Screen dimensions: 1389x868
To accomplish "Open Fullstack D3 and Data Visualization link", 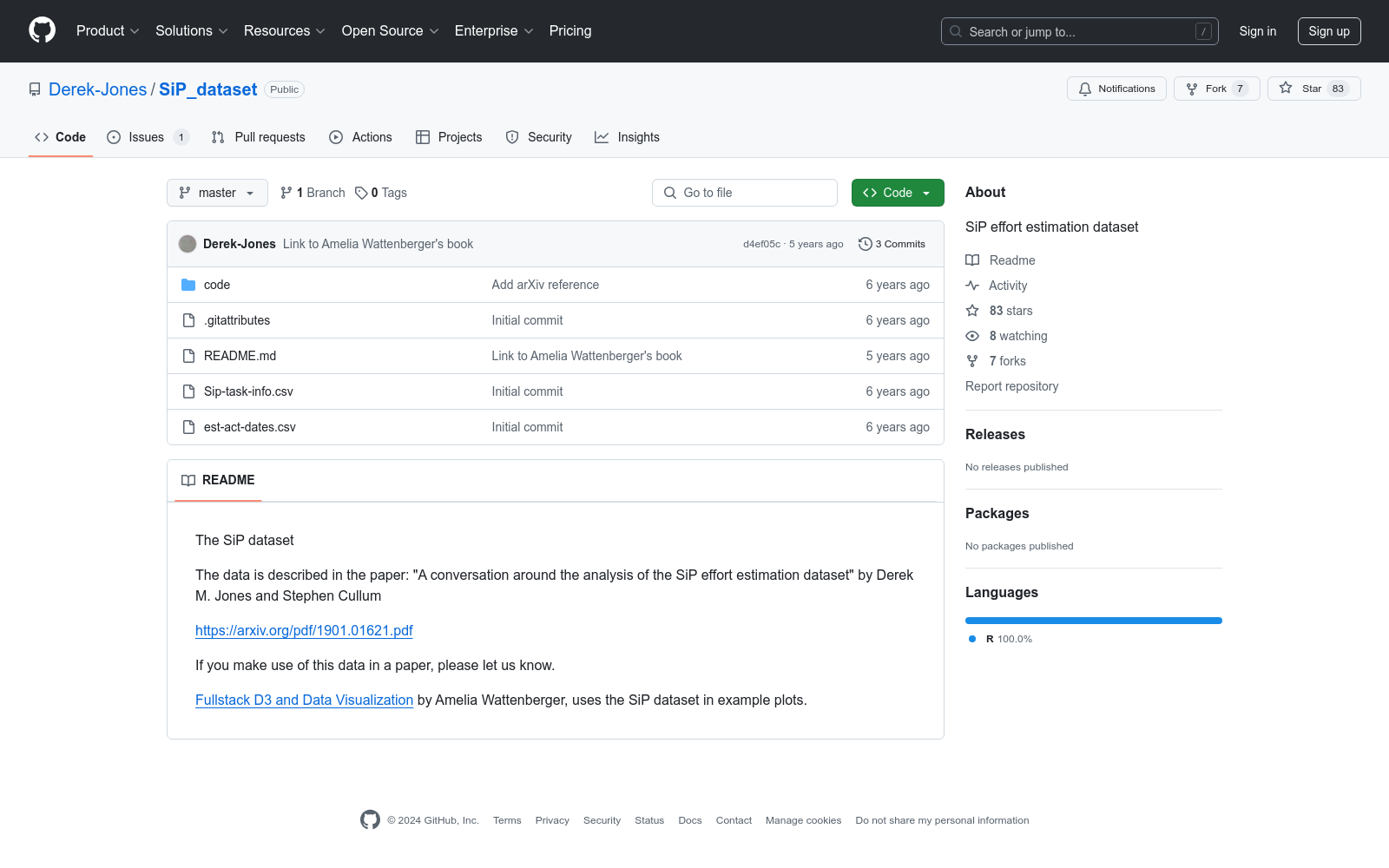I will coord(304,700).
